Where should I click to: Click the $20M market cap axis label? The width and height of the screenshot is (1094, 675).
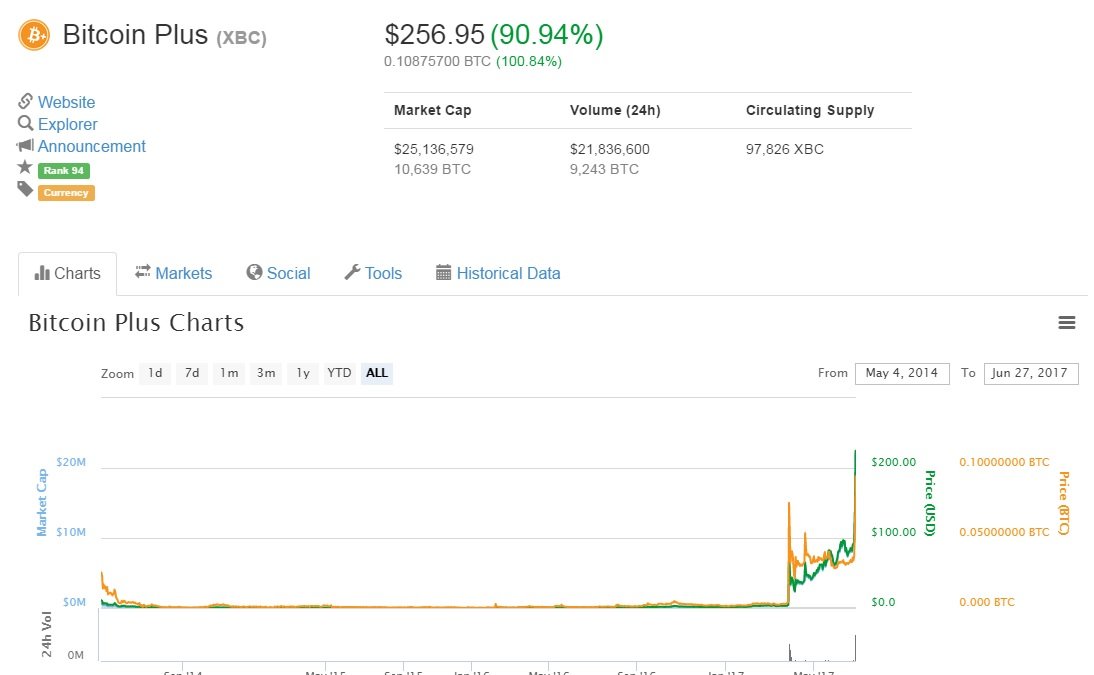[71, 462]
